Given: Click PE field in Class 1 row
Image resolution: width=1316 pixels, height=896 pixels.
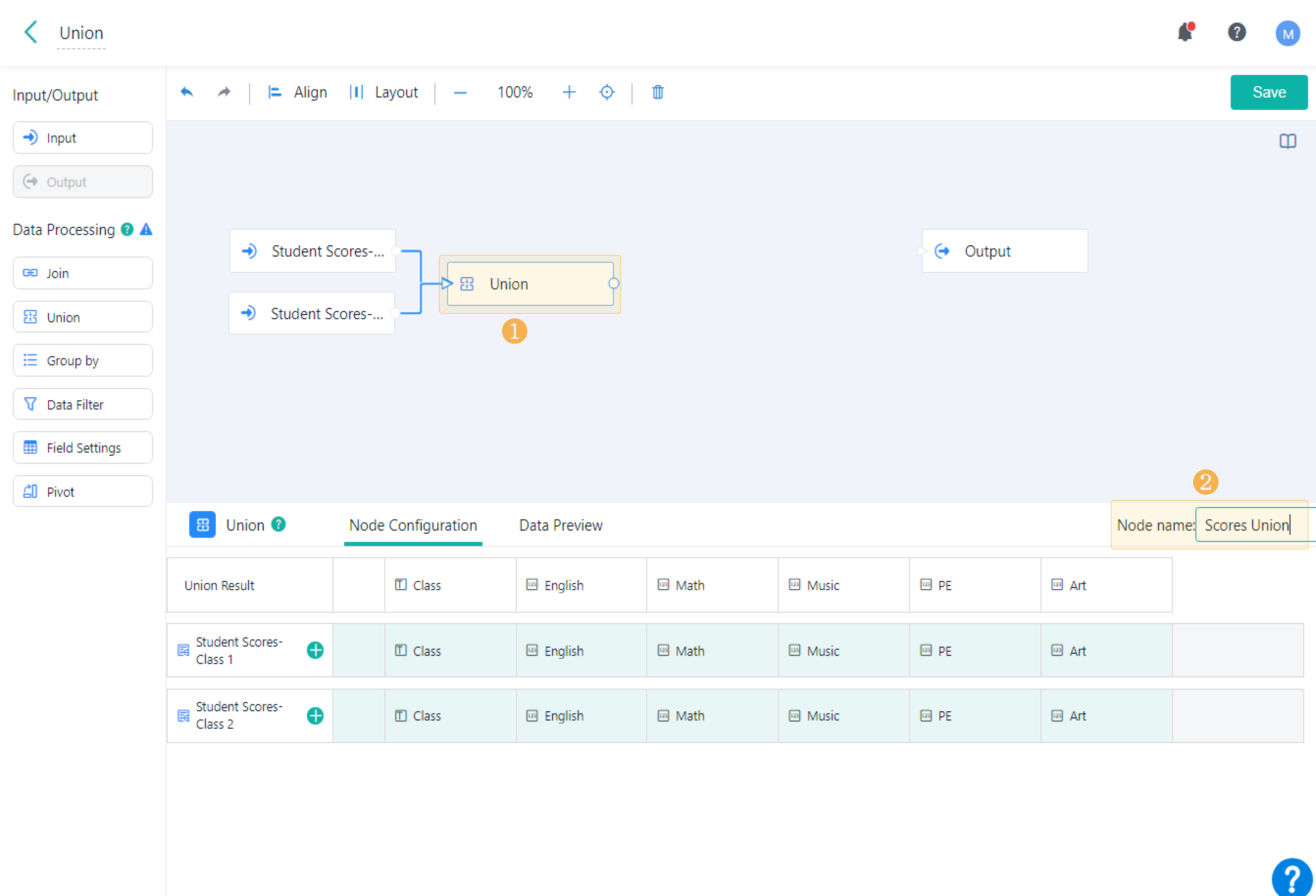Looking at the screenshot, I should click(975, 650).
